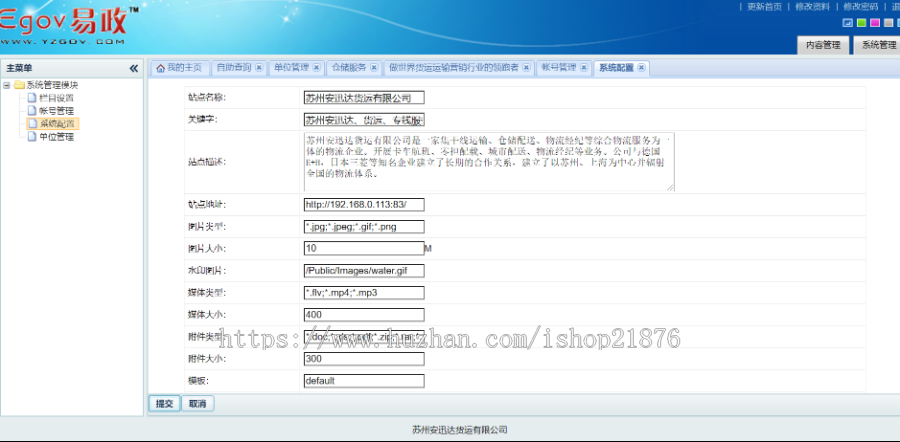The width and height of the screenshot is (900, 442).
Task: Click the 取消 cancel button
Action: (197, 404)
